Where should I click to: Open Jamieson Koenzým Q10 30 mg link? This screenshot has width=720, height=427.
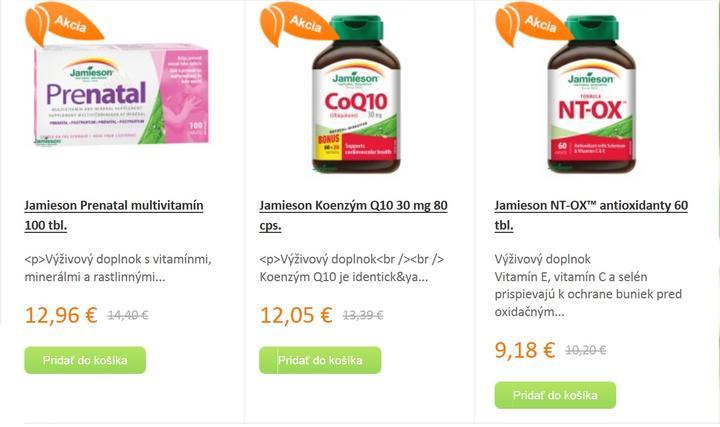[x=354, y=215]
